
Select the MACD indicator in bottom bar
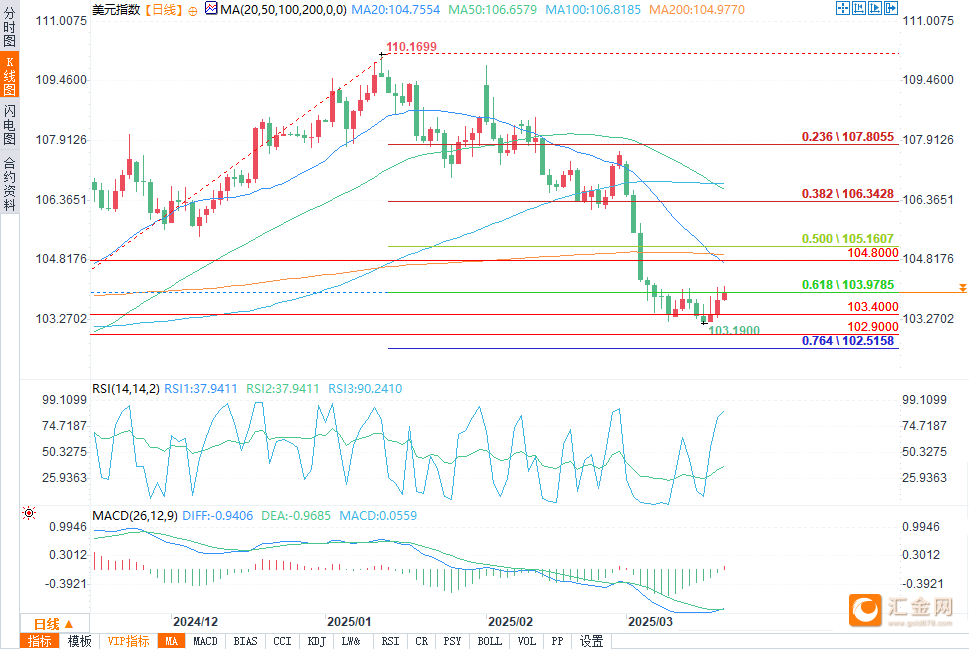pos(205,641)
